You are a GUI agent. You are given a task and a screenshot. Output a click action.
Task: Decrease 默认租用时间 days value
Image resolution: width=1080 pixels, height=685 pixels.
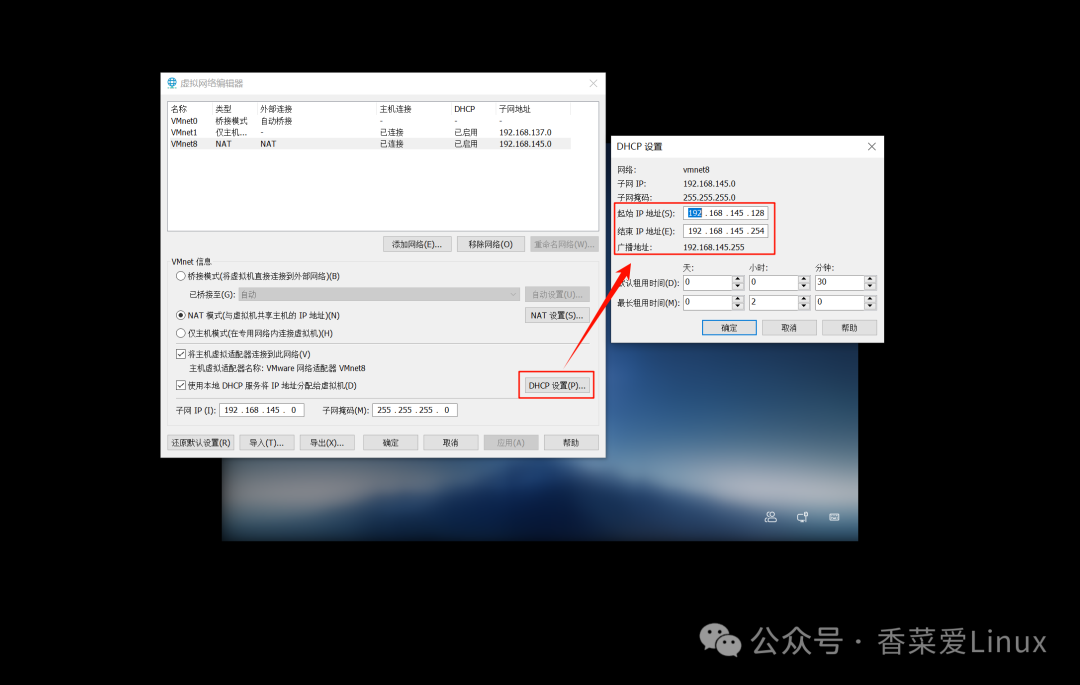[738, 286]
